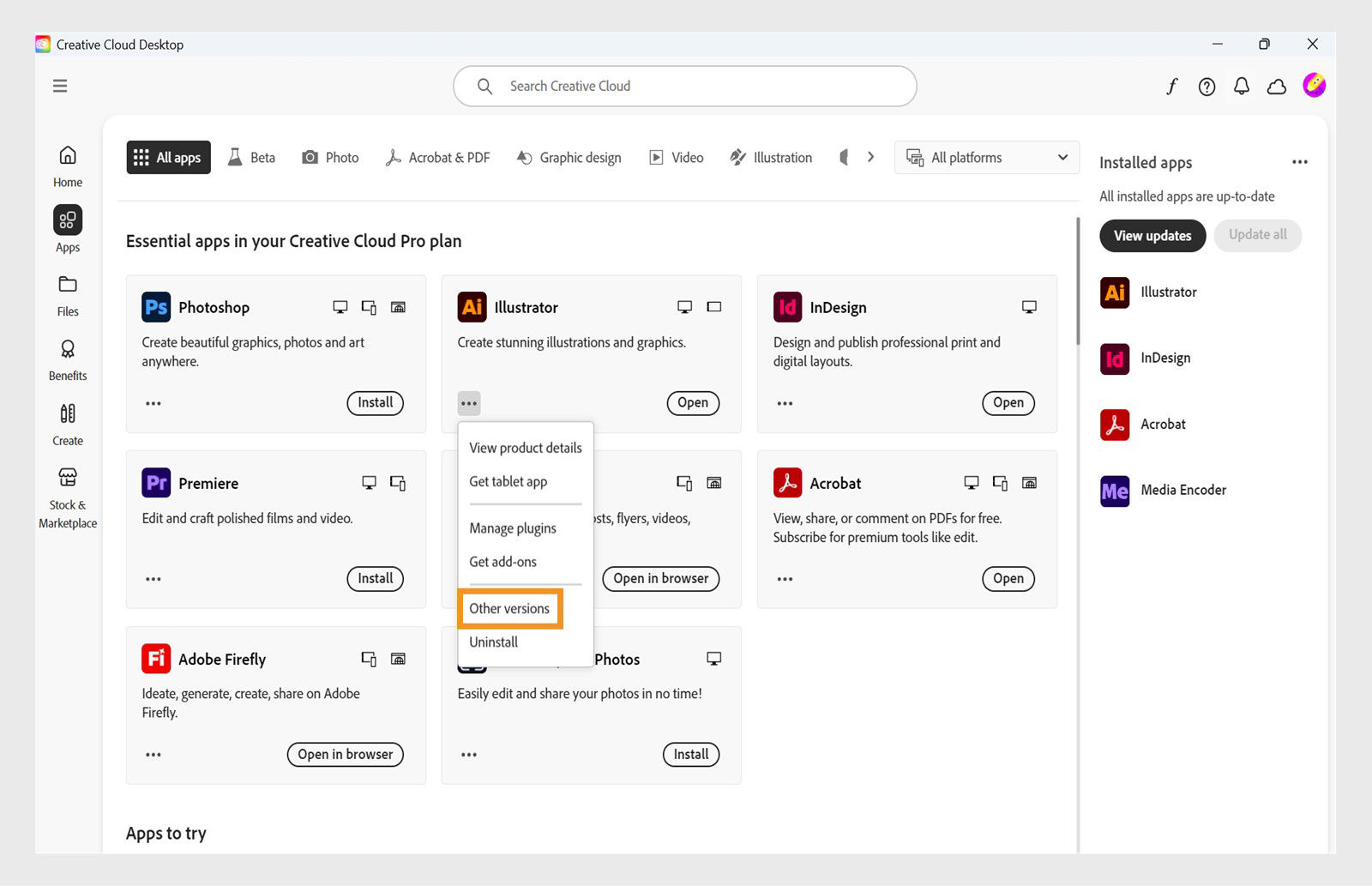The width and height of the screenshot is (1372, 886).
Task: Check the cloud sync status icon
Action: 1276,86
